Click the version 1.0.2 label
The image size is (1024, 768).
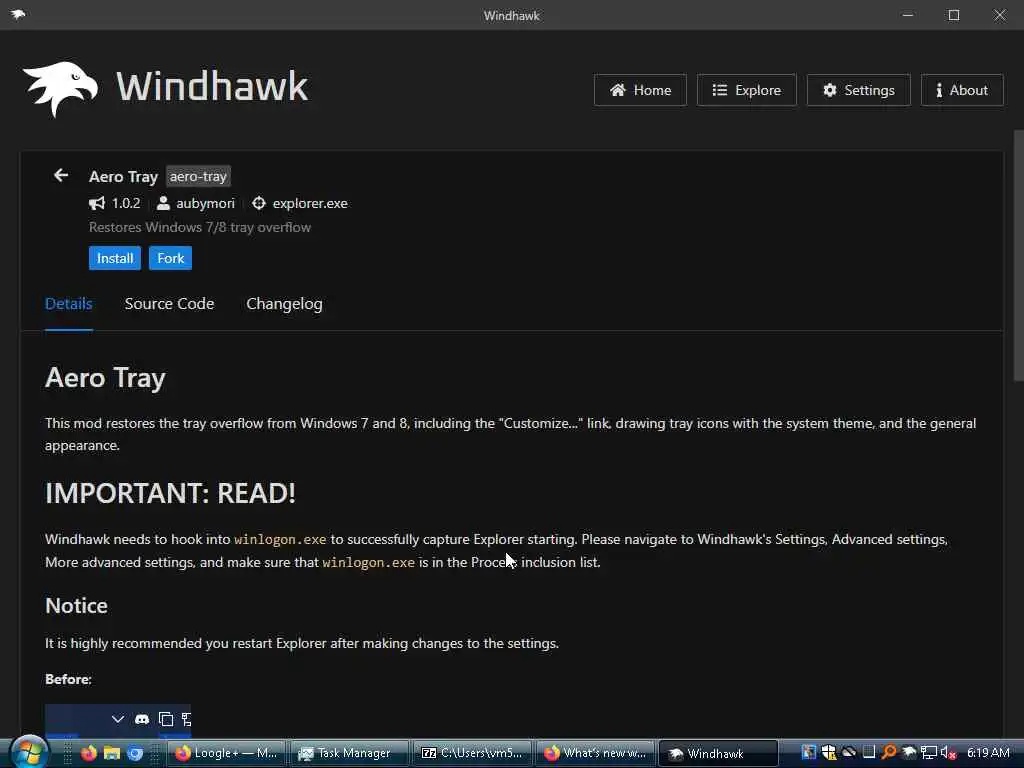[126, 203]
